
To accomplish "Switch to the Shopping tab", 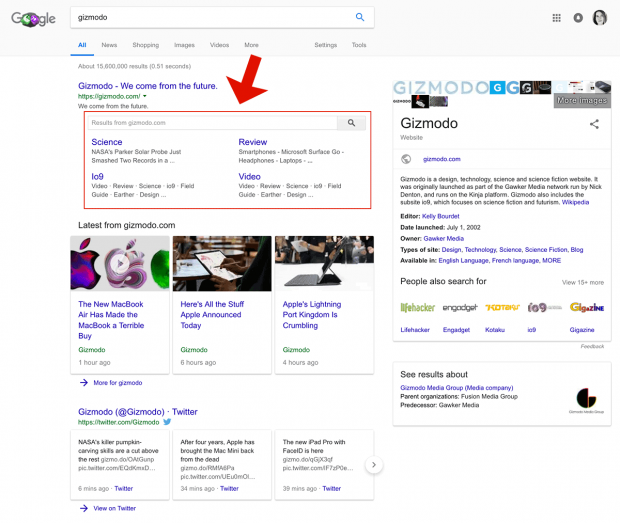I will tap(146, 45).
